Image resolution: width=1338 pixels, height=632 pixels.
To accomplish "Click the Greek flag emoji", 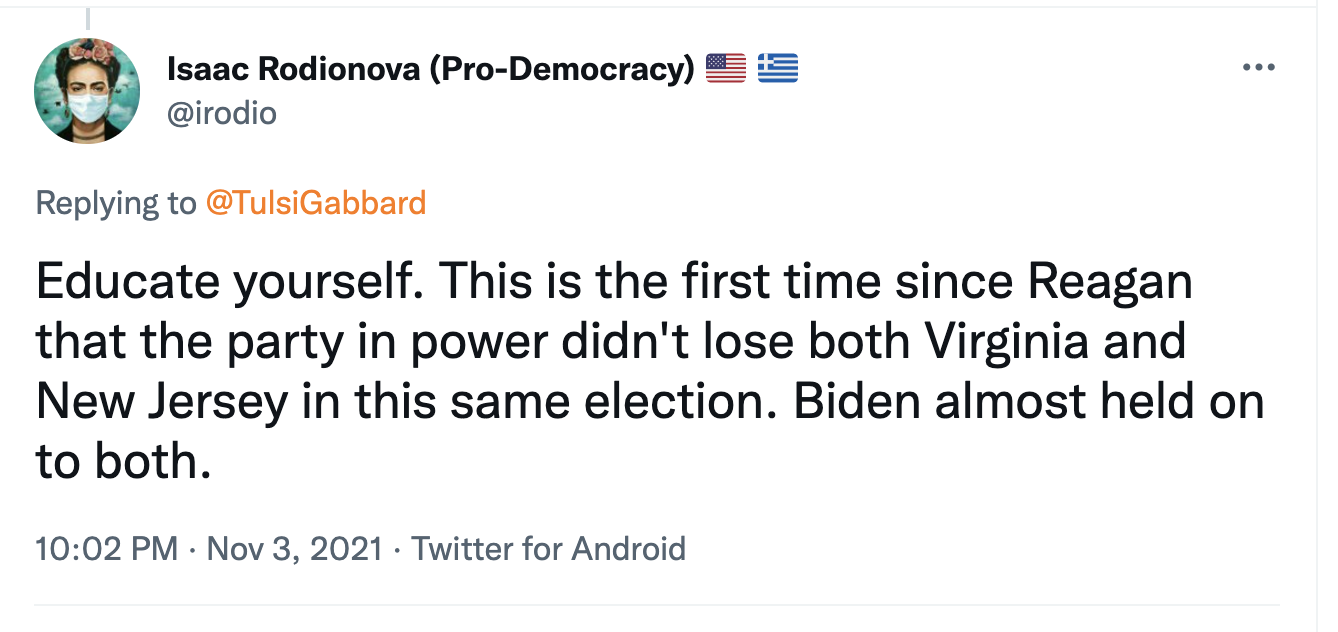I will [x=777, y=68].
